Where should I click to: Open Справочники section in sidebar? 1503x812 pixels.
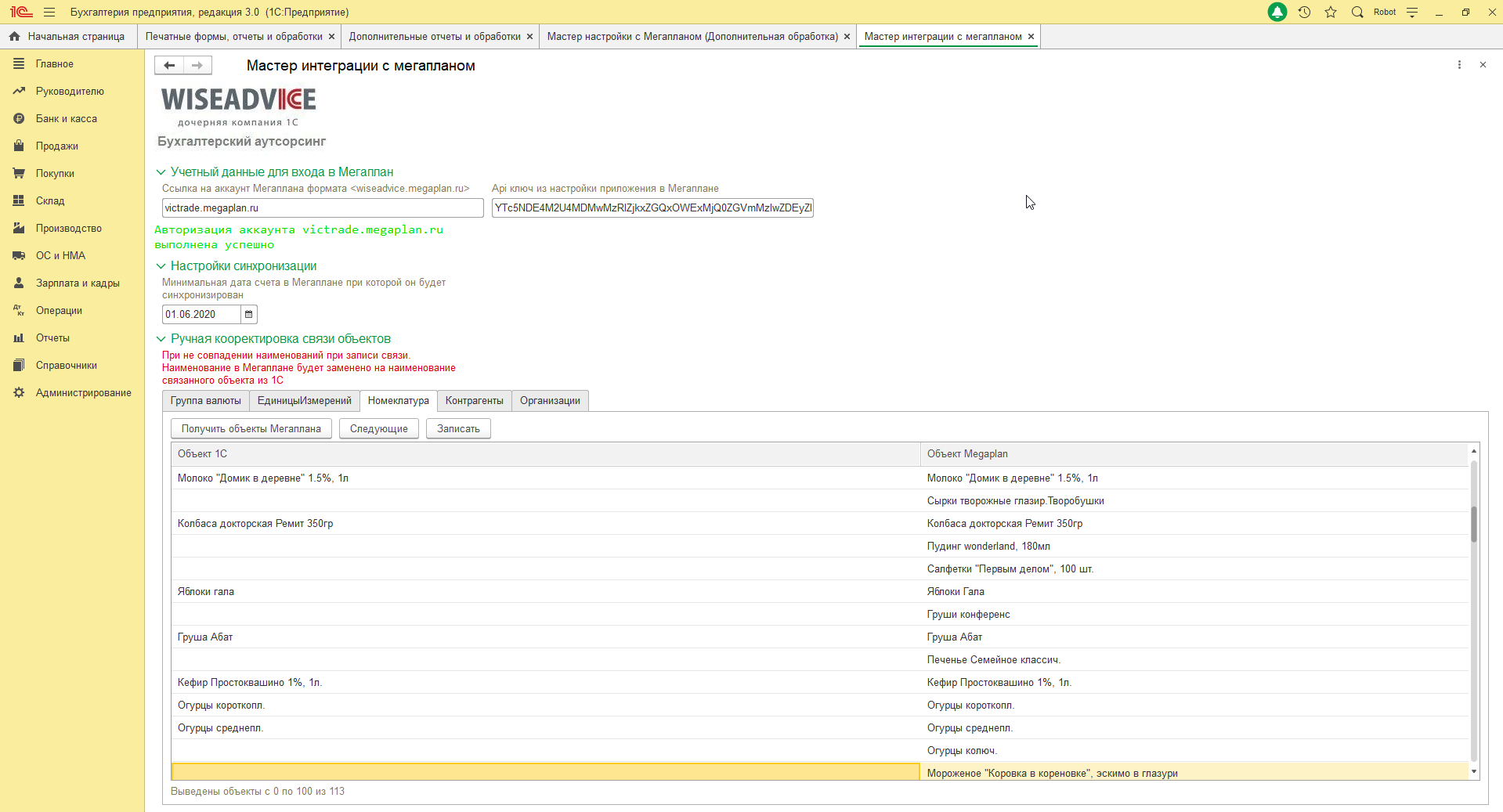point(67,365)
